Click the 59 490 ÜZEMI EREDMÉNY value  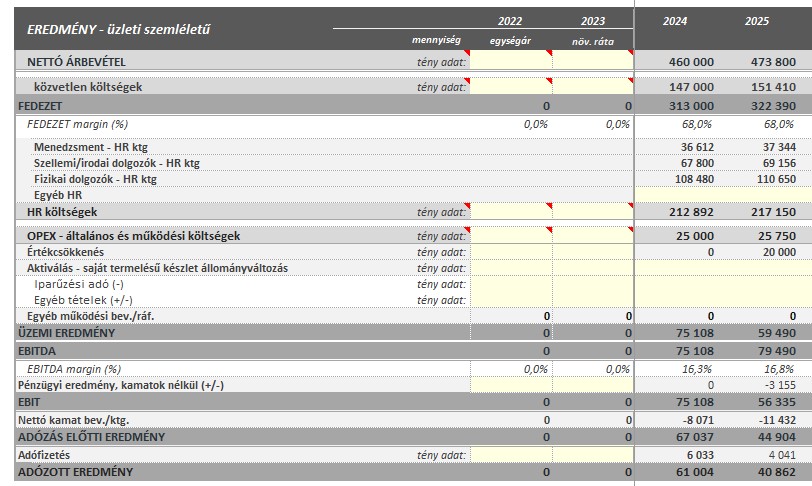coord(777,333)
